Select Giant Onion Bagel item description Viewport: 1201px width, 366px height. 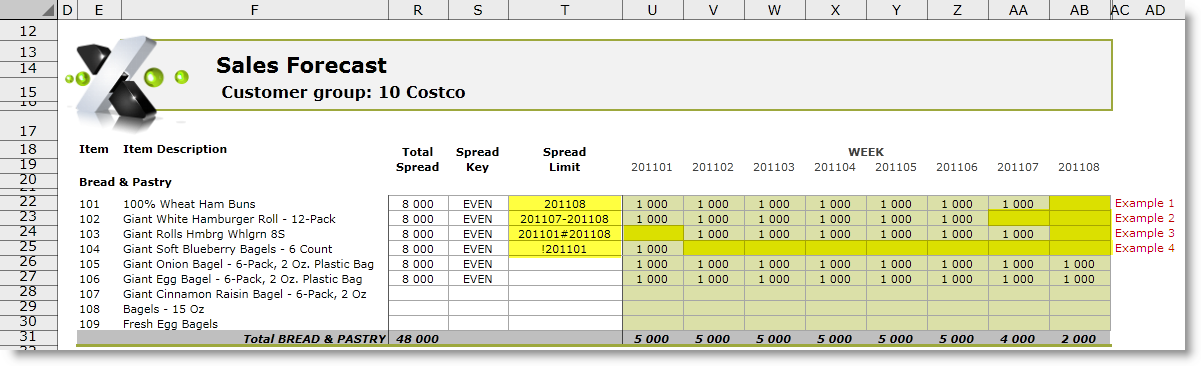(x=248, y=264)
